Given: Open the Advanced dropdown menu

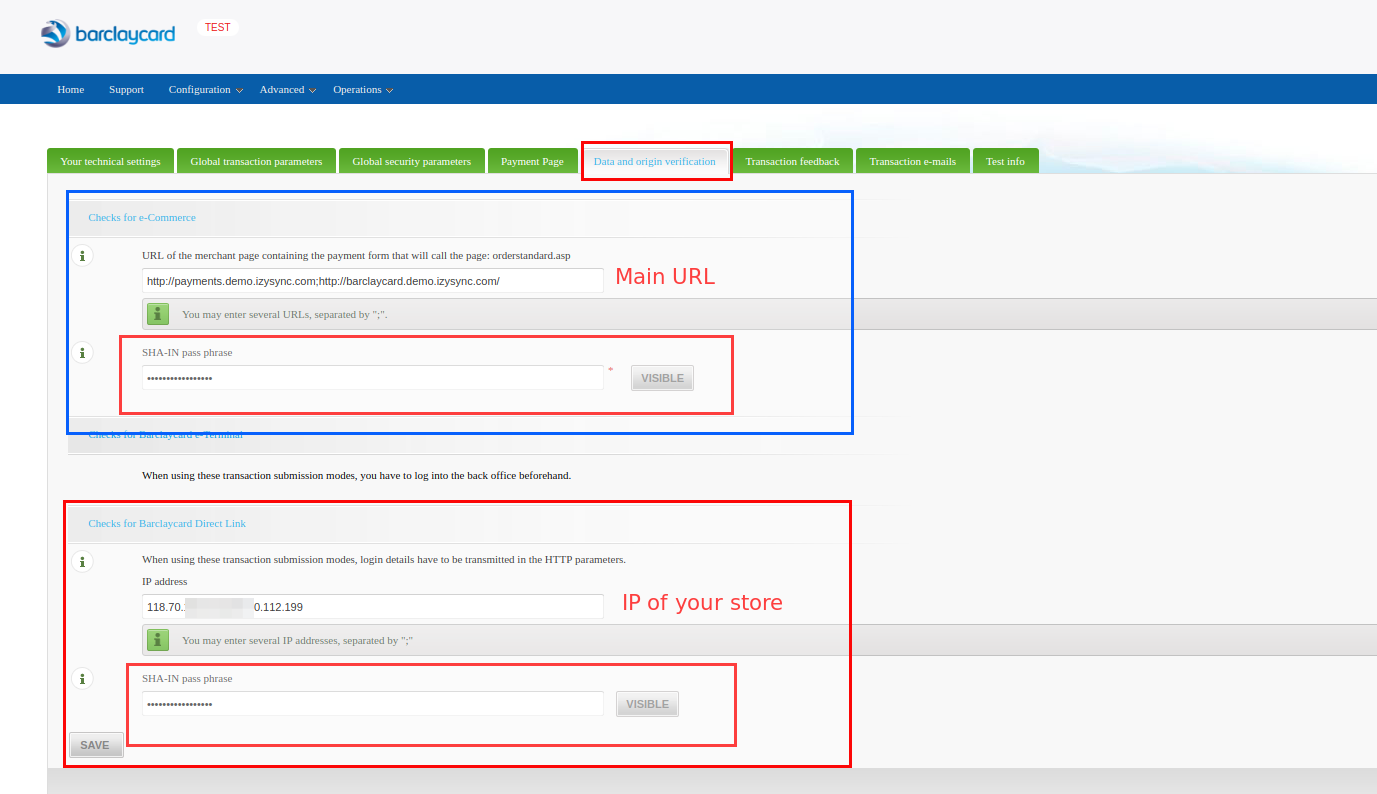Looking at the screenshot, I should pyautogui.click(x=287, y=90).
